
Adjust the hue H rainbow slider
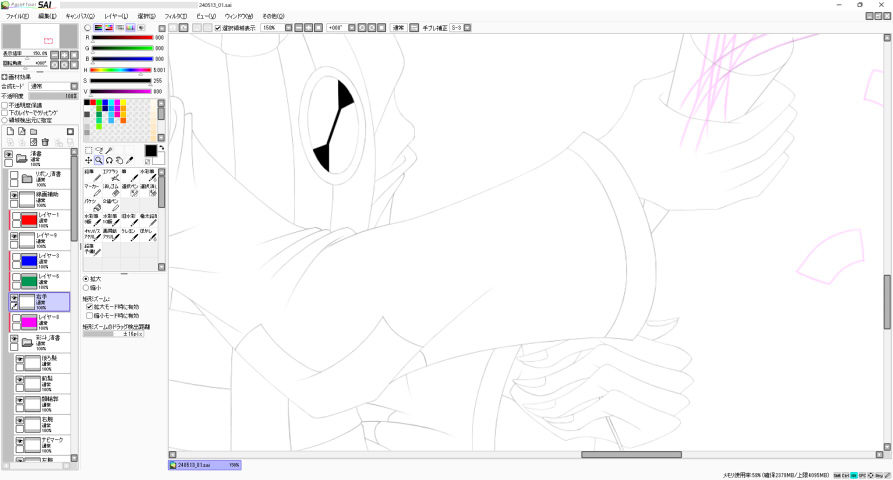click(122, 70)
